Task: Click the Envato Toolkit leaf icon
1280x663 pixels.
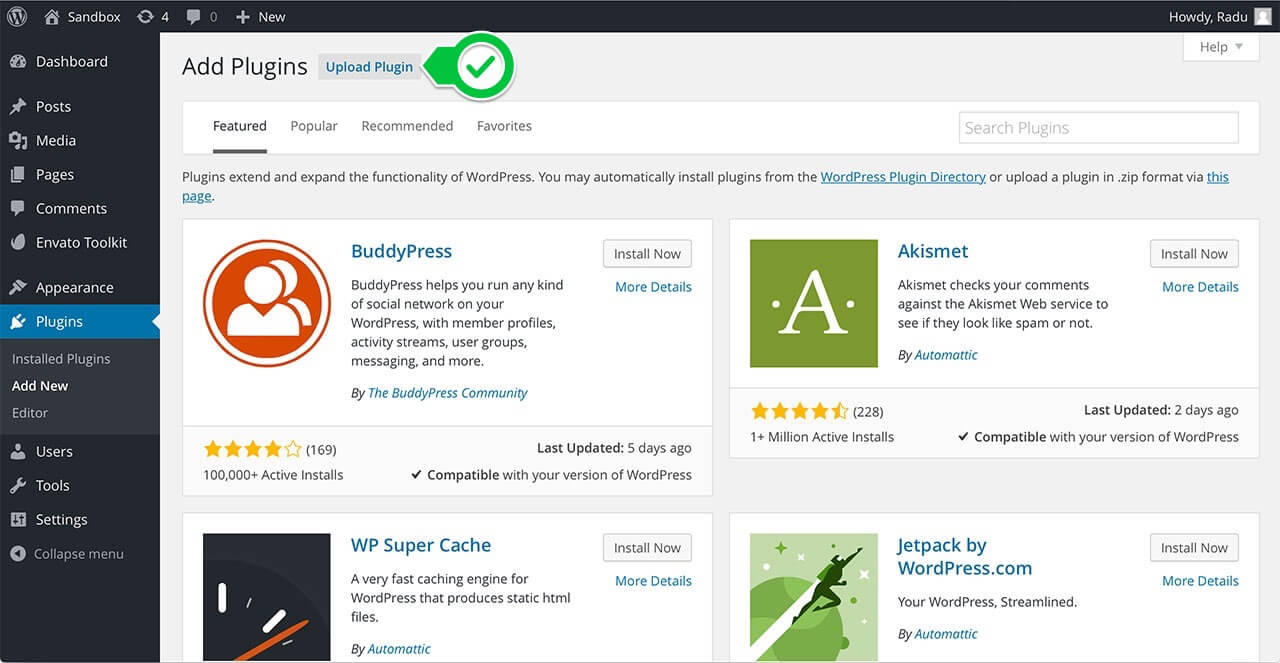Action: [18, 242]
